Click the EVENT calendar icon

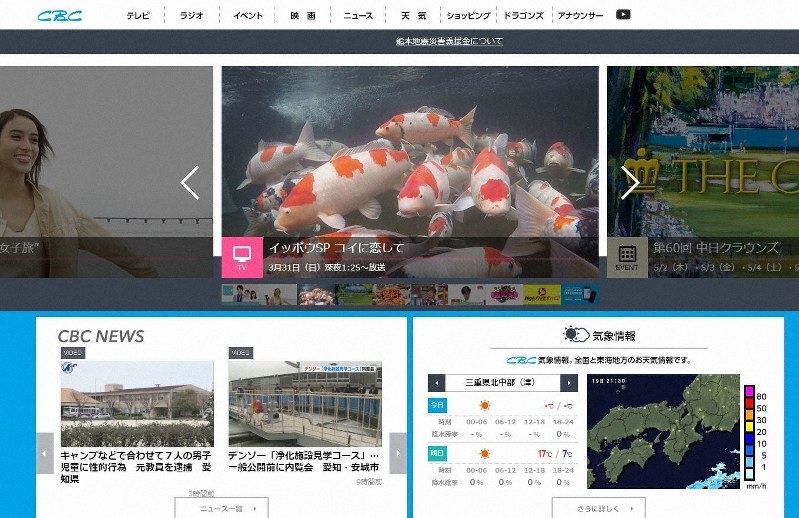click(x=627, y=257)
